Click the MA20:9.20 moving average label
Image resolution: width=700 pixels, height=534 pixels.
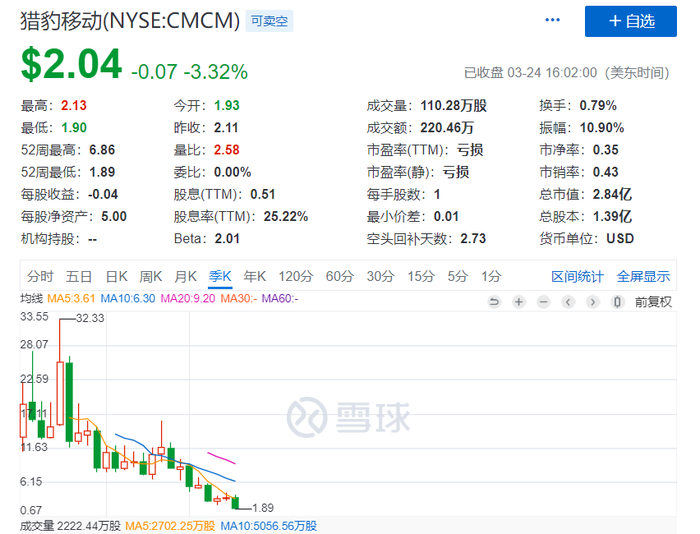click(x=188, y=298)
